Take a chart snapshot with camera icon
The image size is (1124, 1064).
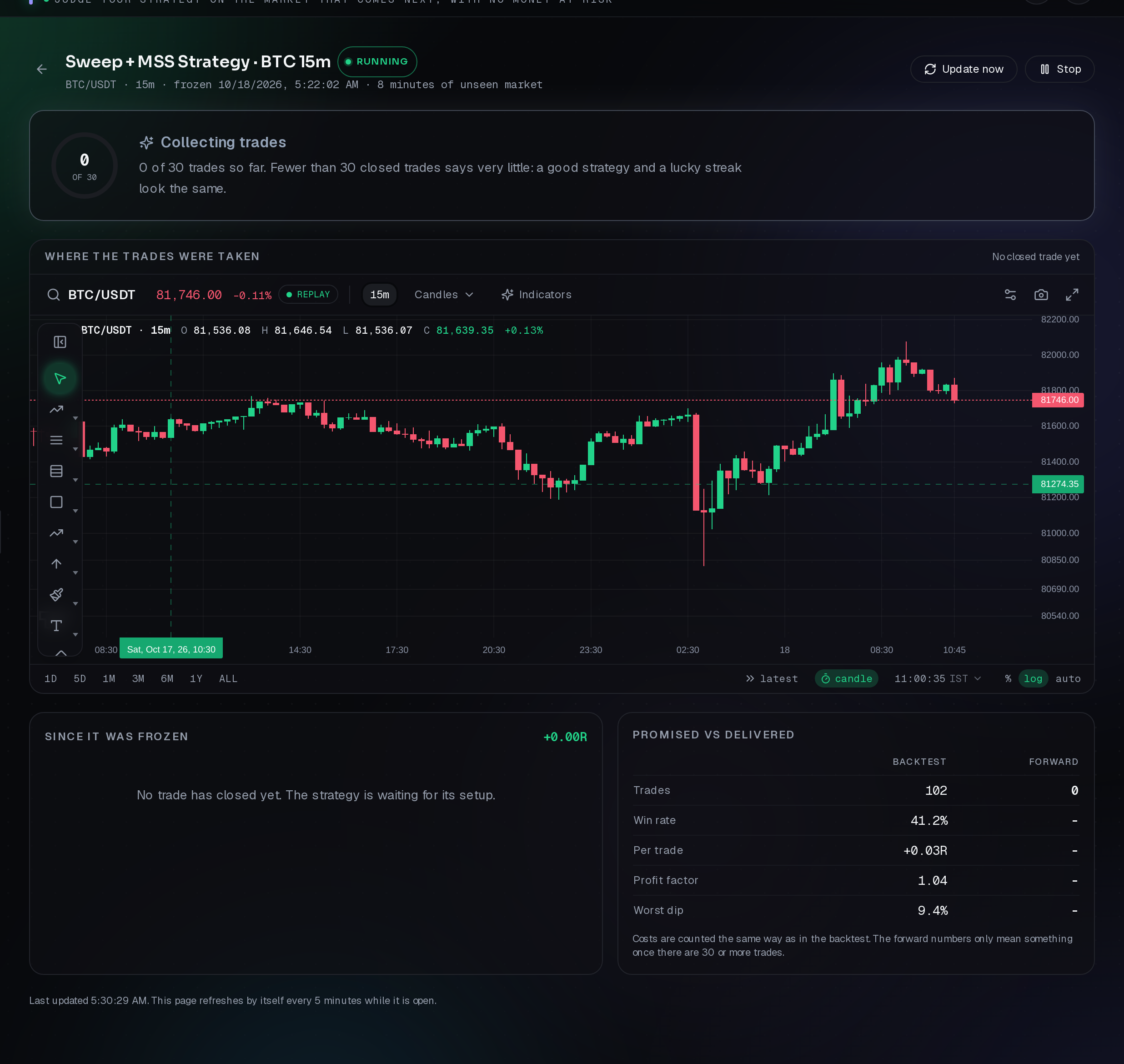click(1041, 294)
